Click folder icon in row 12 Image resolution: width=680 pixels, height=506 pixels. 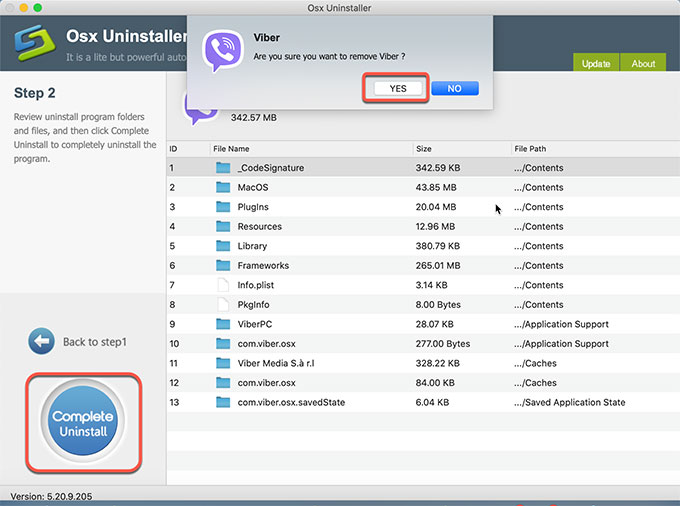click(x=223, y=382)
